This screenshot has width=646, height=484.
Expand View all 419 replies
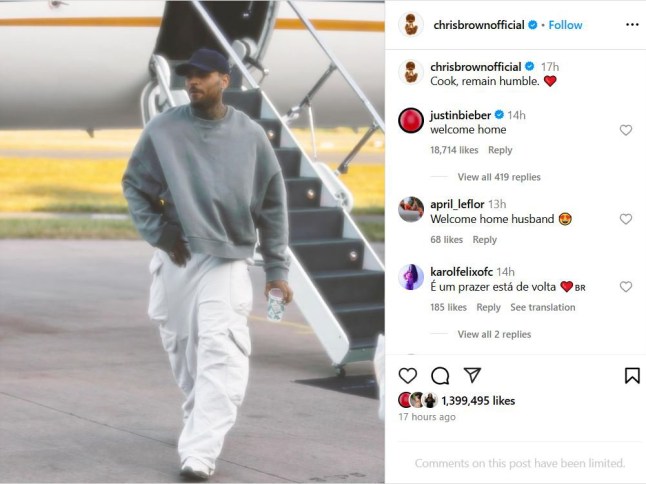tap(499, 177)
